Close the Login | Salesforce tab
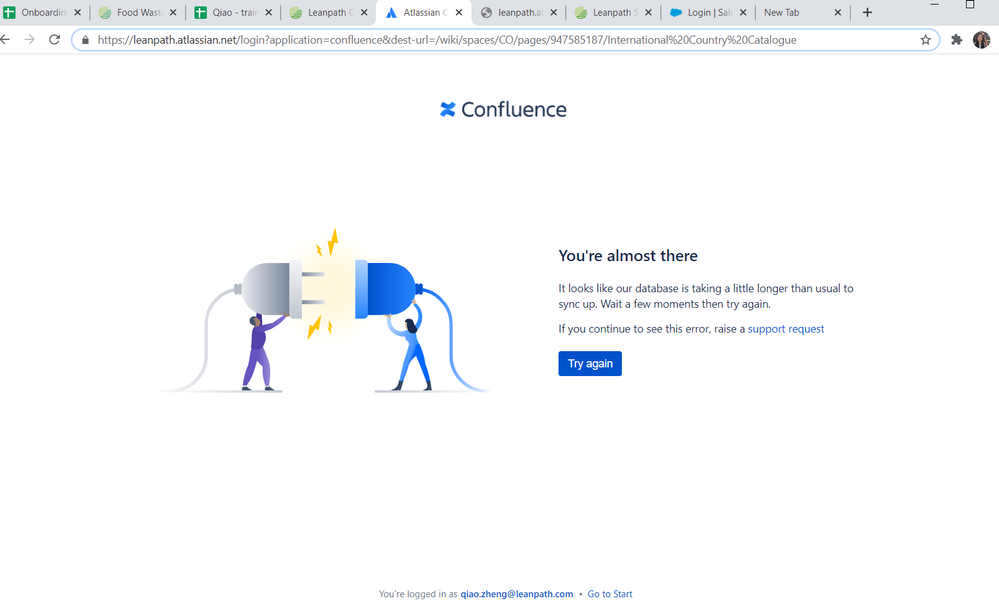999x608 pixels. click(x=743, y=12)
